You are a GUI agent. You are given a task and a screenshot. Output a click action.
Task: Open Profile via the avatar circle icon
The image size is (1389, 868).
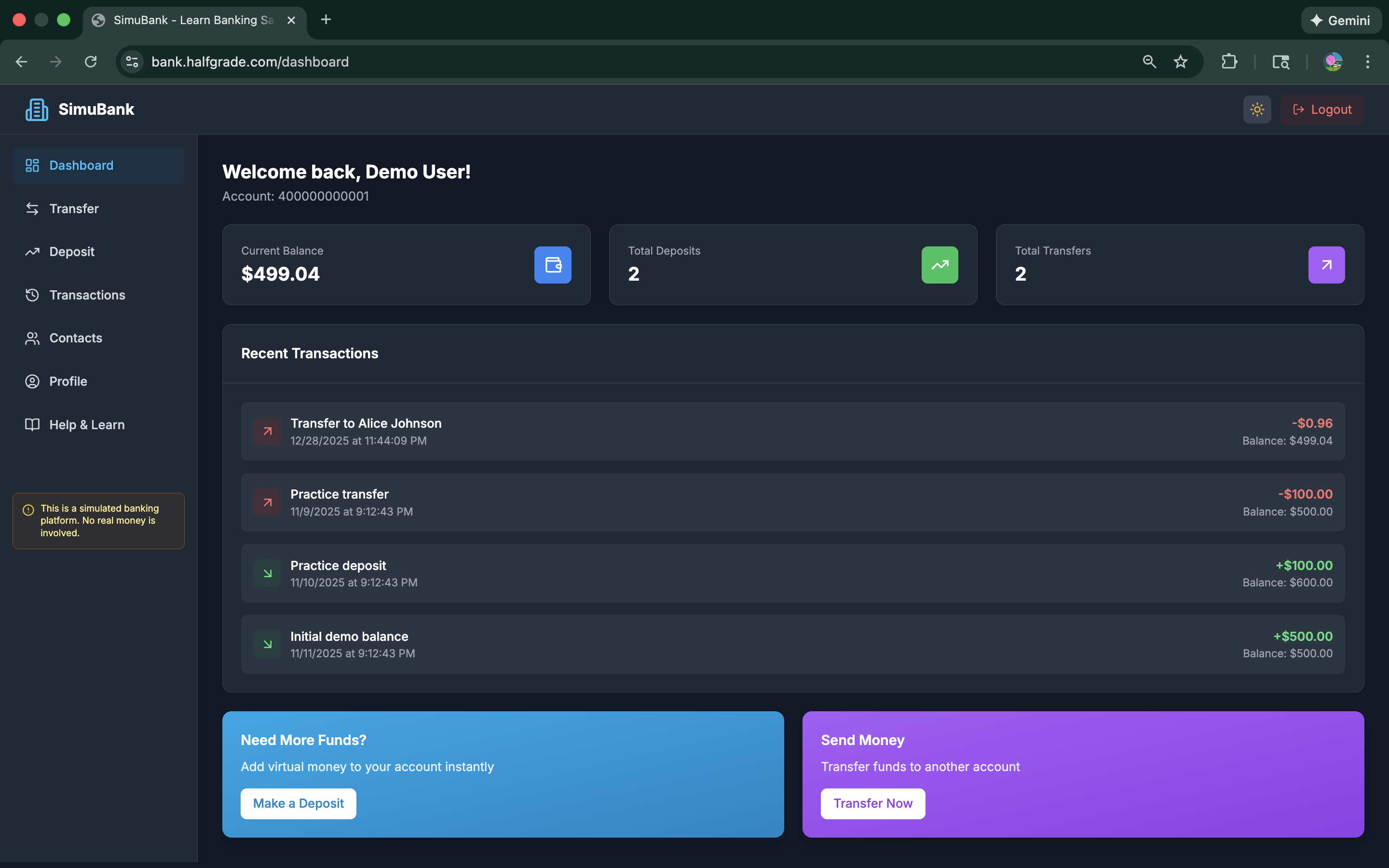32,381
